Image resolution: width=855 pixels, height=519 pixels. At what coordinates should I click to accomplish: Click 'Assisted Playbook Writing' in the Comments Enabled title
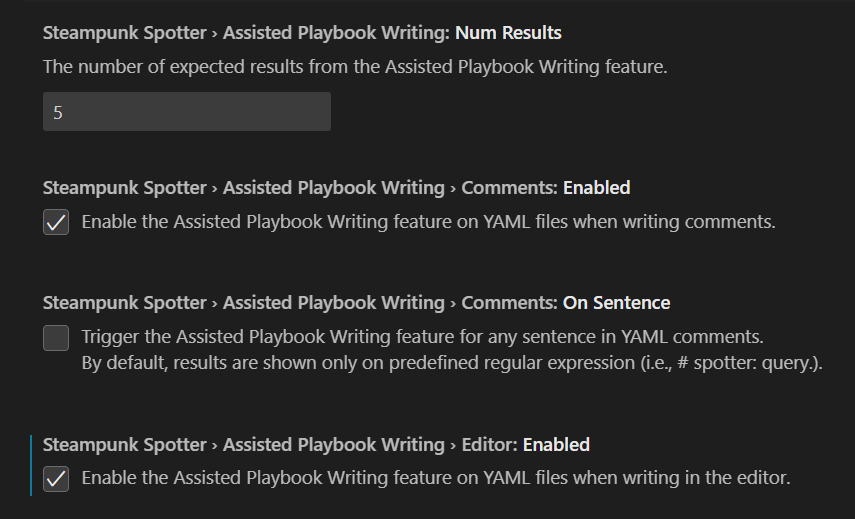tap(333, 188)
